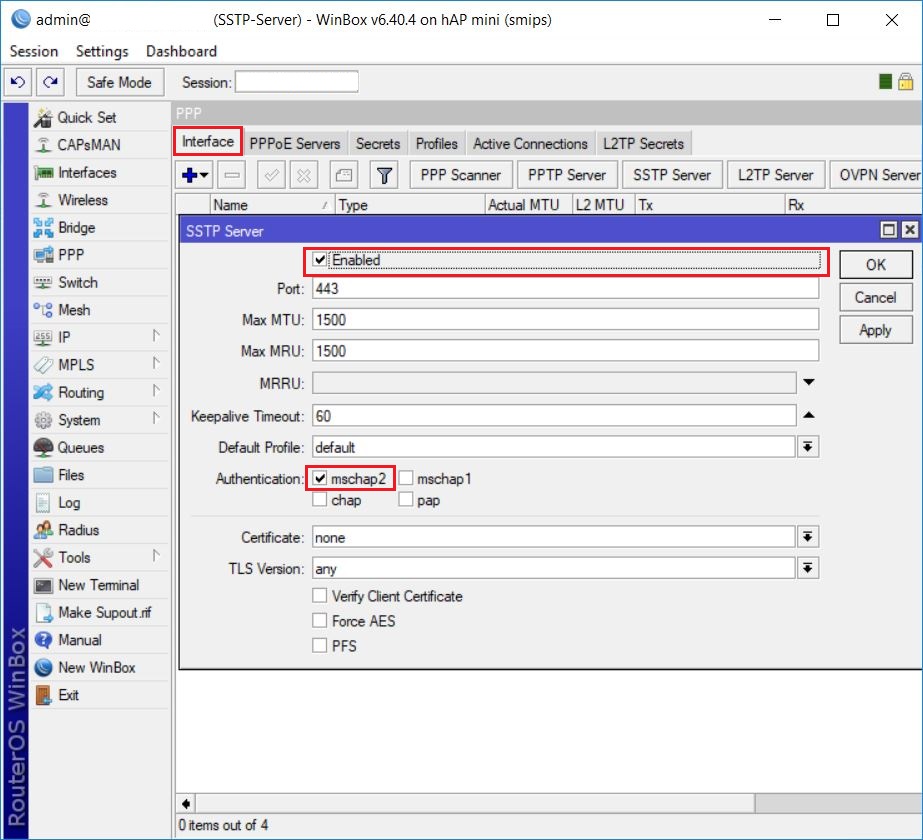Image resolution: width=923 pixels, height=840 pixels.
Task: Expand the System submenu
Action: (x=155, y=419)
